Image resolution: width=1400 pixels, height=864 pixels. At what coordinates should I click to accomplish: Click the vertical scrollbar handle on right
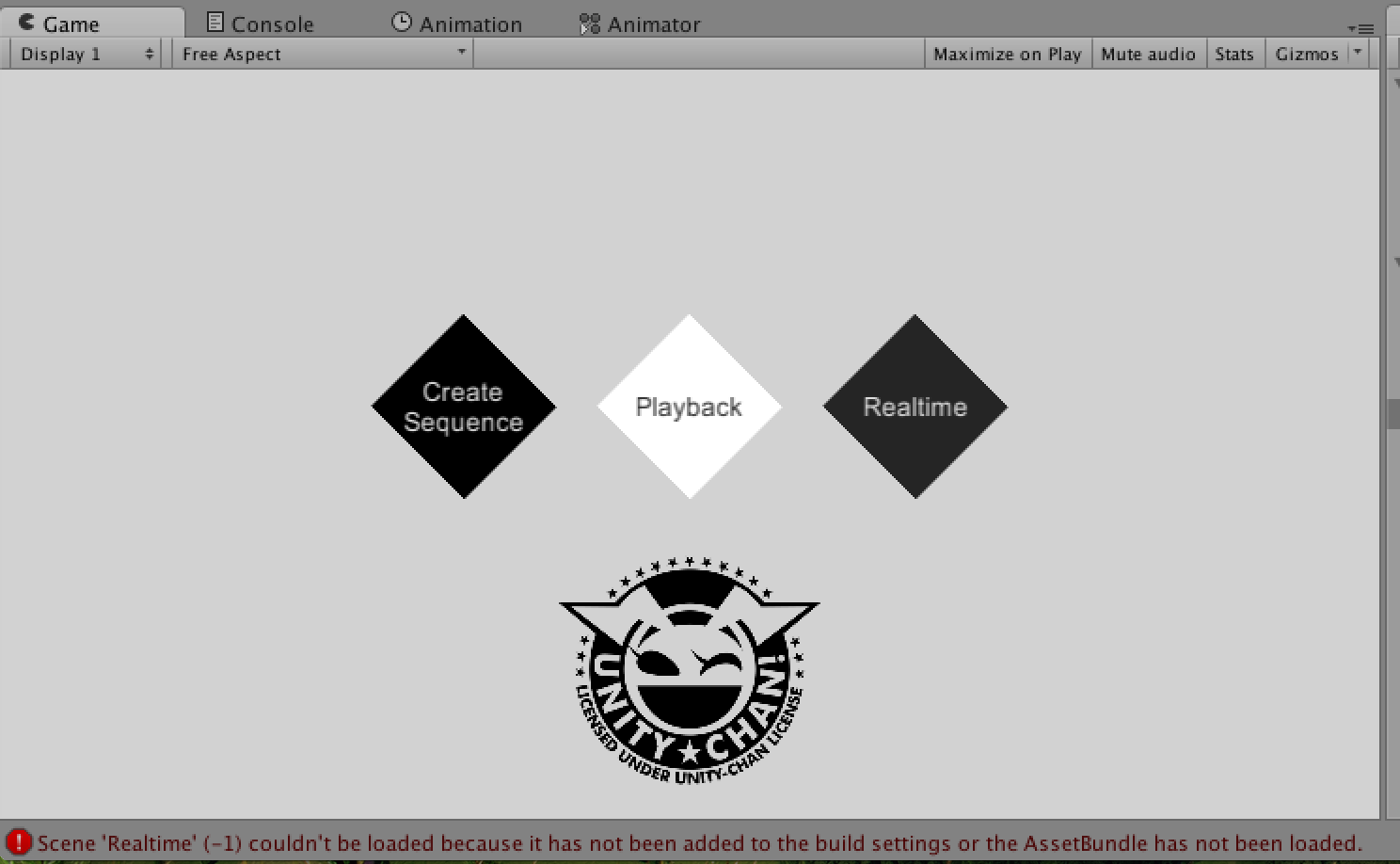(1392, 414)
